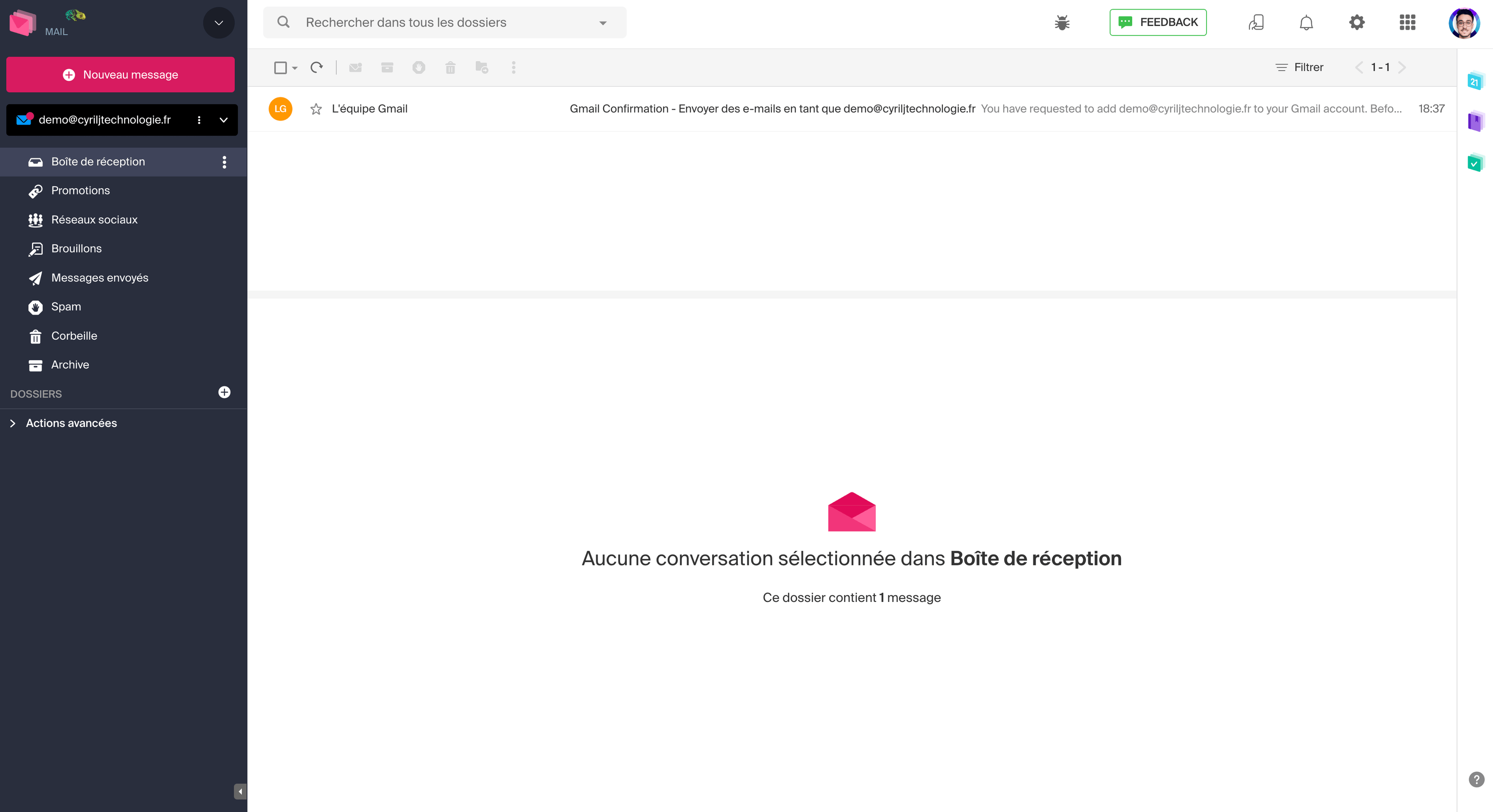Go to the Spam folder
This screenshot has height=812, width=1493.
pos(66,306)
